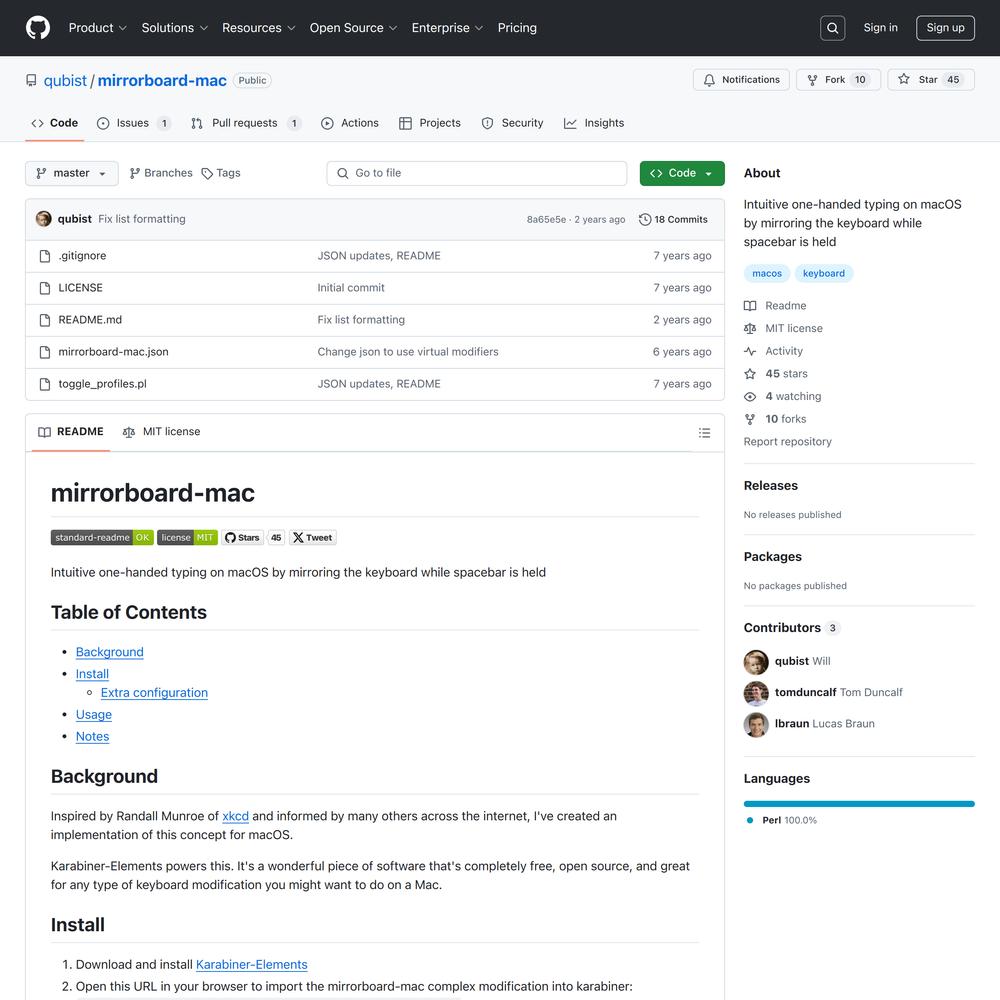Open the Issues tab
Viewport: 1000px width, 1000px height.
click(x=133, y=123)
